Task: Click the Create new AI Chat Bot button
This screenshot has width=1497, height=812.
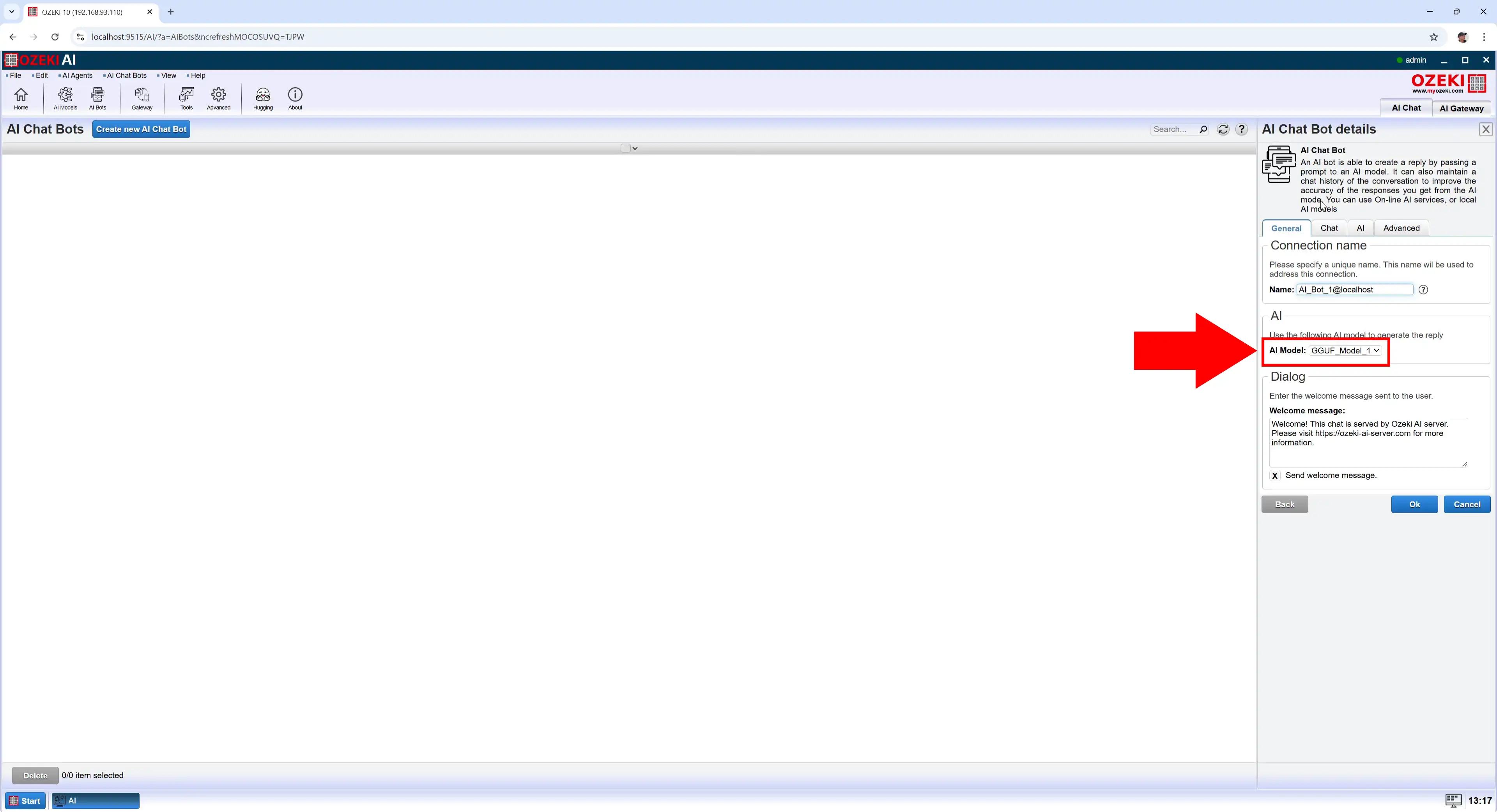Action: [x=140, y=129]
